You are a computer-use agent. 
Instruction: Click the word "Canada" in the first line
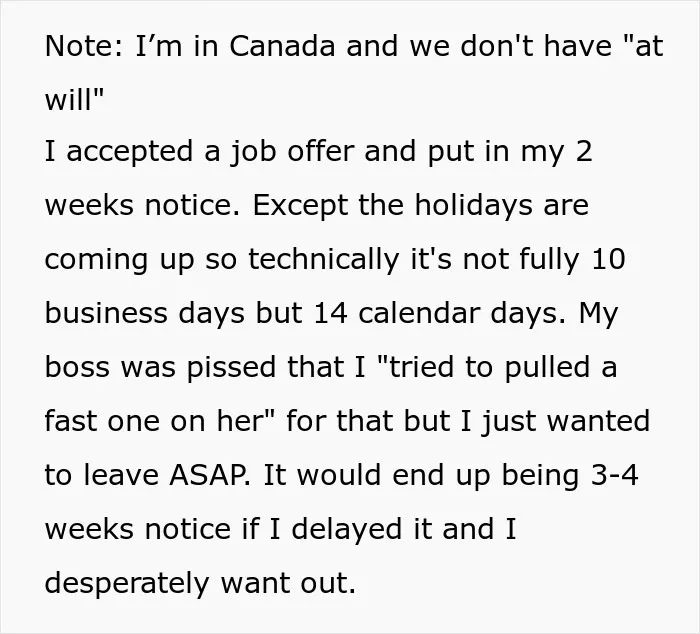(x=282, y=46)
